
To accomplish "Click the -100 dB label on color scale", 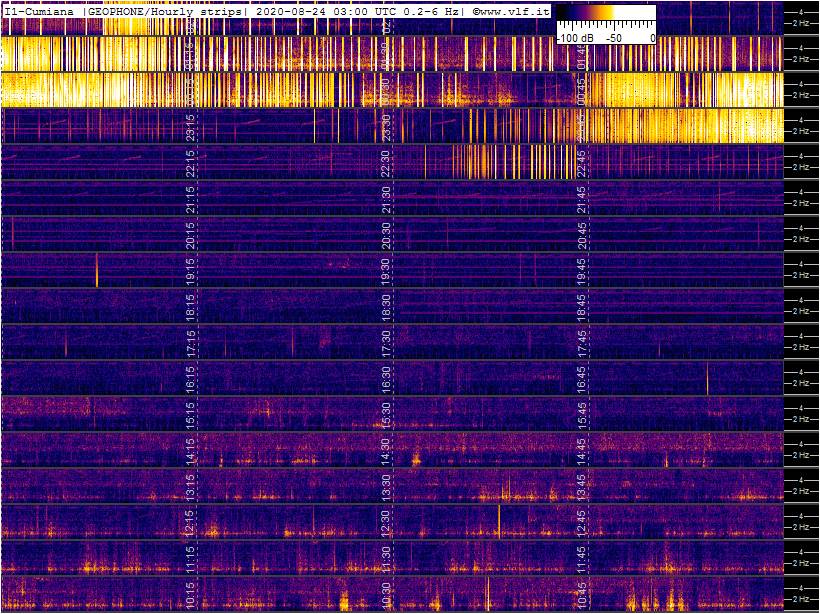I will (574, 38).
